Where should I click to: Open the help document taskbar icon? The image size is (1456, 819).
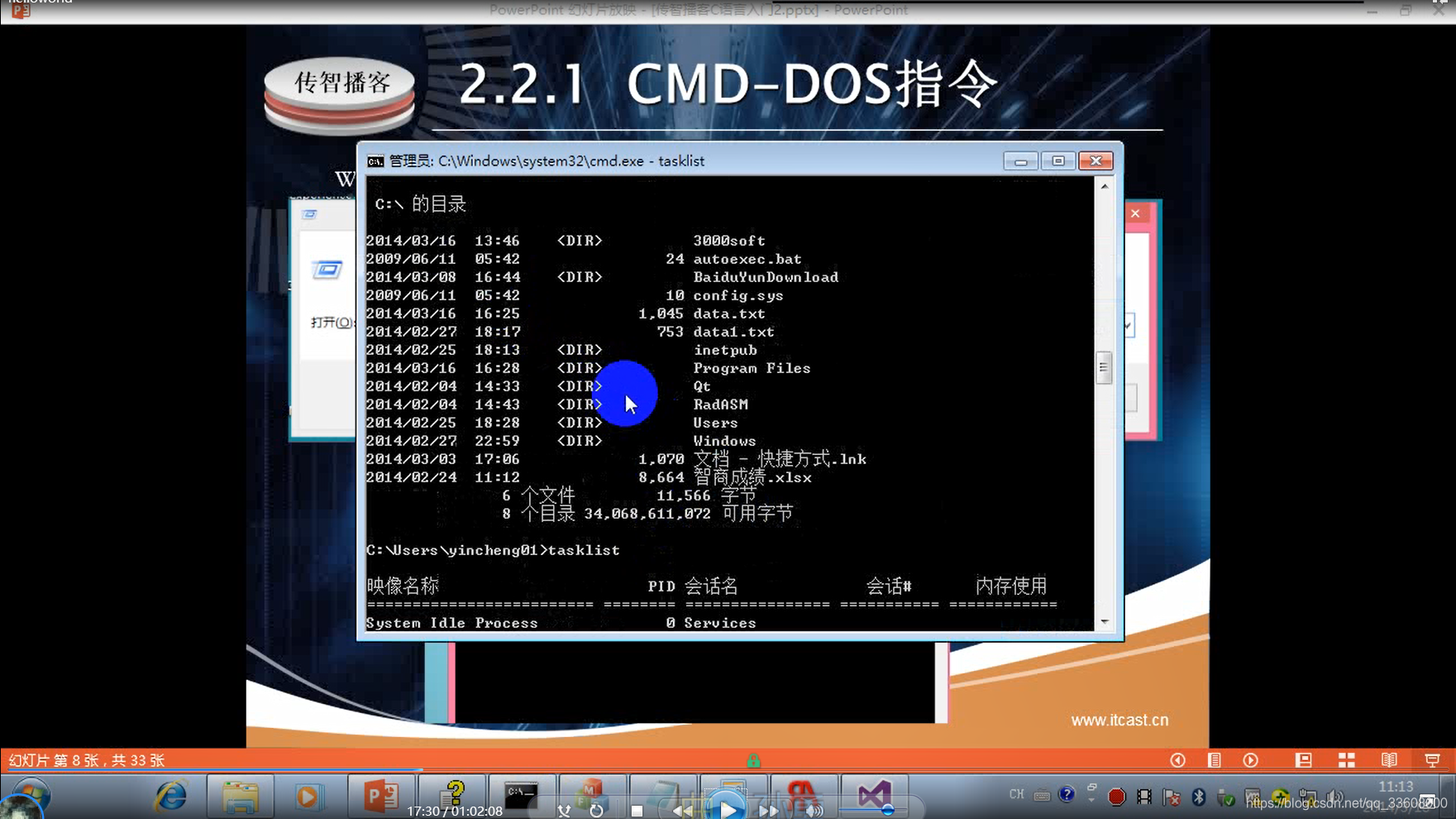(452, 794)
